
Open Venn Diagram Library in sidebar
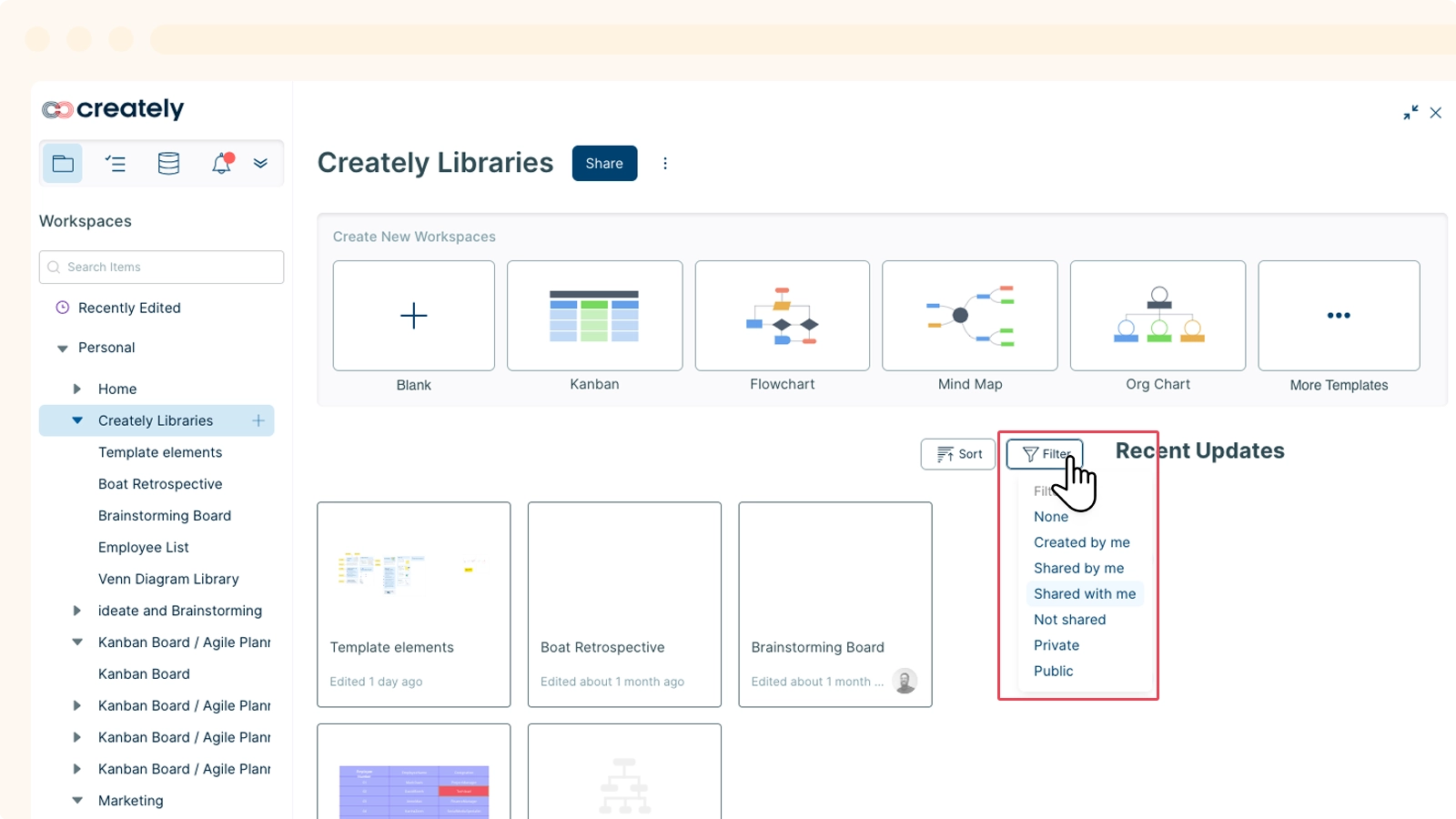(x=168, y=579)
